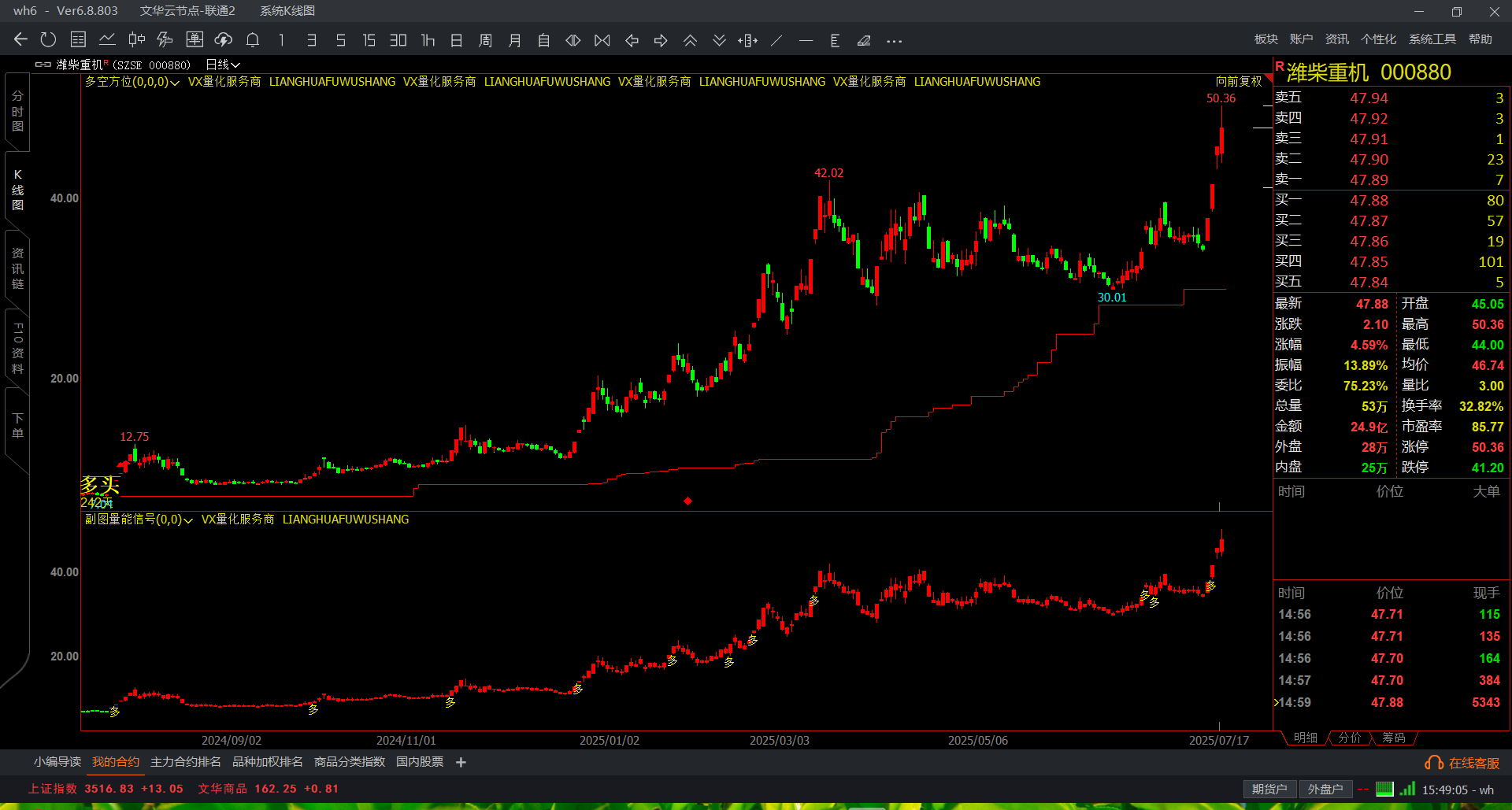Click the lightning quick-order icon
1512x810 pixels.
click(165, 39)
